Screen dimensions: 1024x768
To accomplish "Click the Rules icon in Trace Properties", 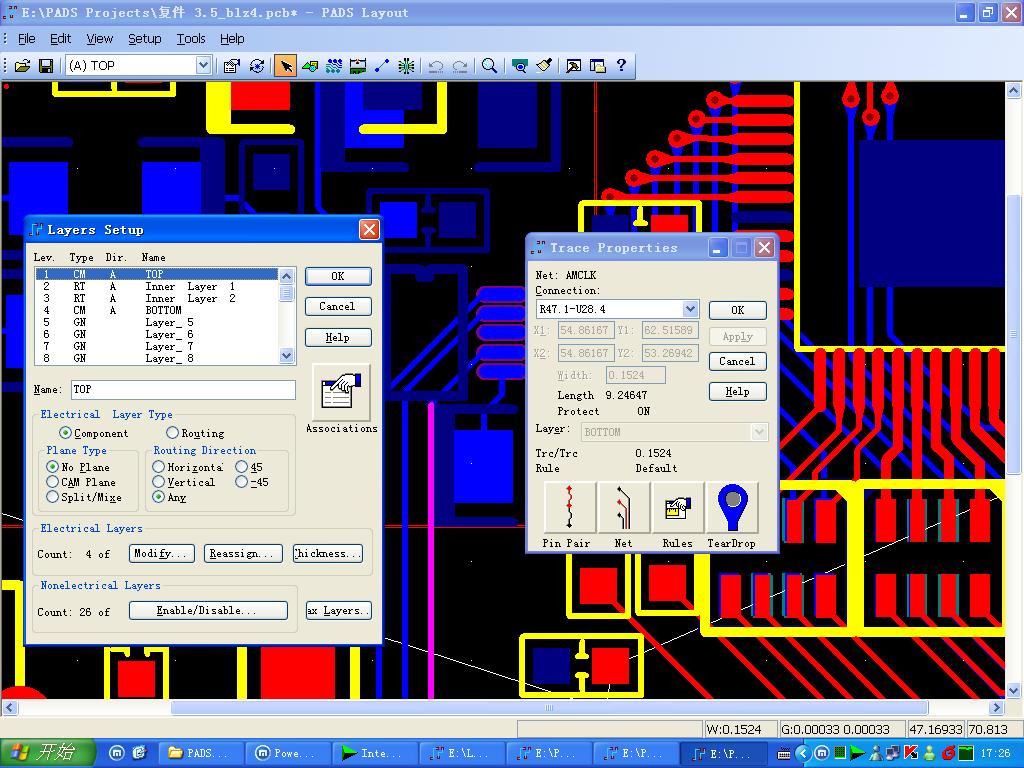I will (677, 508).
